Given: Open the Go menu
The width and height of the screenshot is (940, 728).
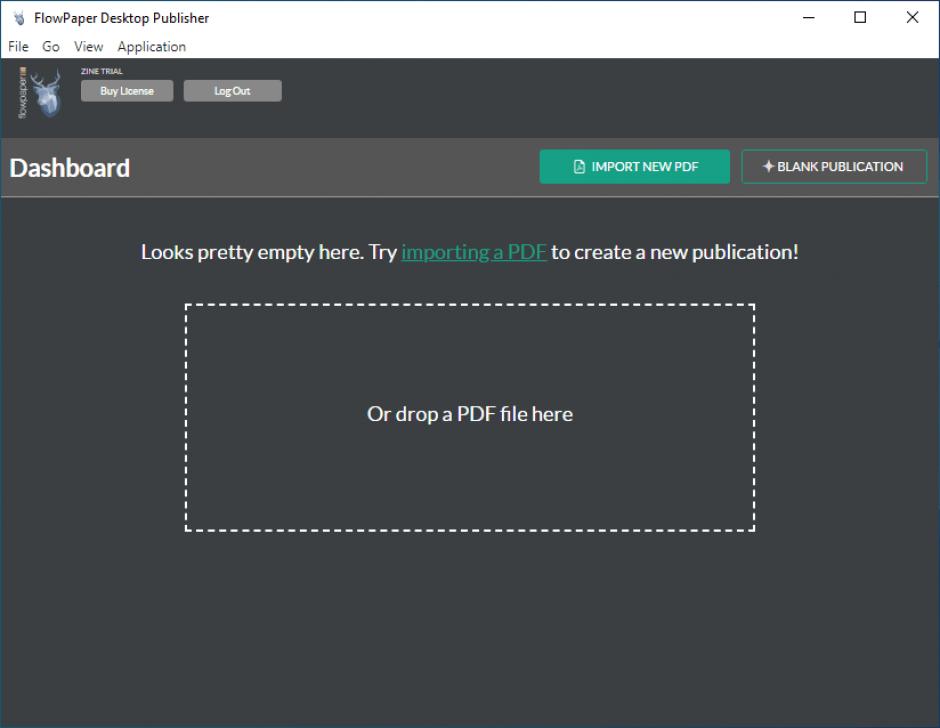Looking at the screenshot, I should tap(51, 46).
